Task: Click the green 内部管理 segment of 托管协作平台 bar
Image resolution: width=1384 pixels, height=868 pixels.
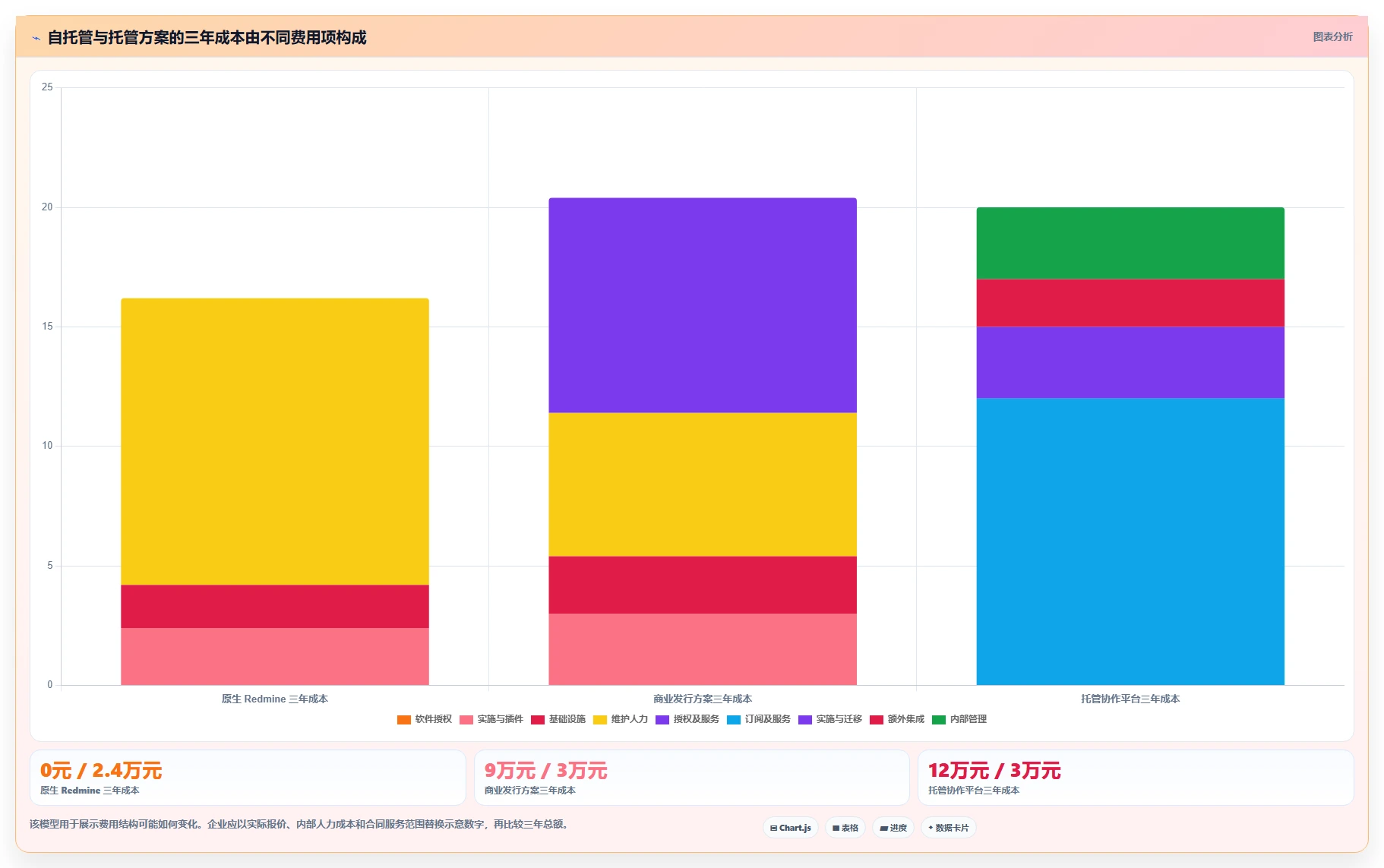Action: coord(1130,243)
